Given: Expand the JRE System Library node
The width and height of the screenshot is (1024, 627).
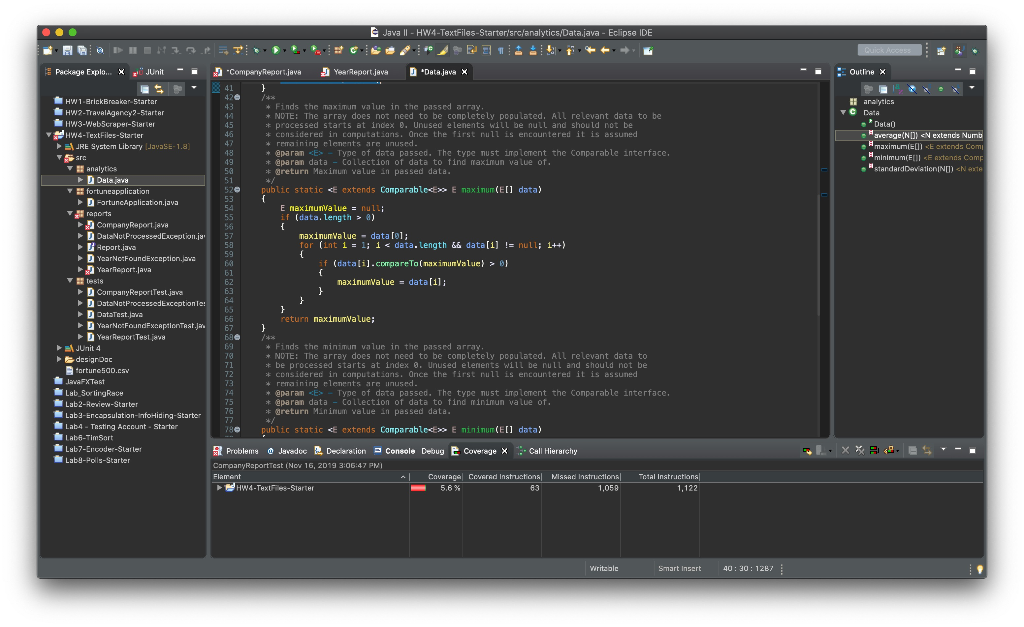Looking at the screenshot, I should [59, 146].
